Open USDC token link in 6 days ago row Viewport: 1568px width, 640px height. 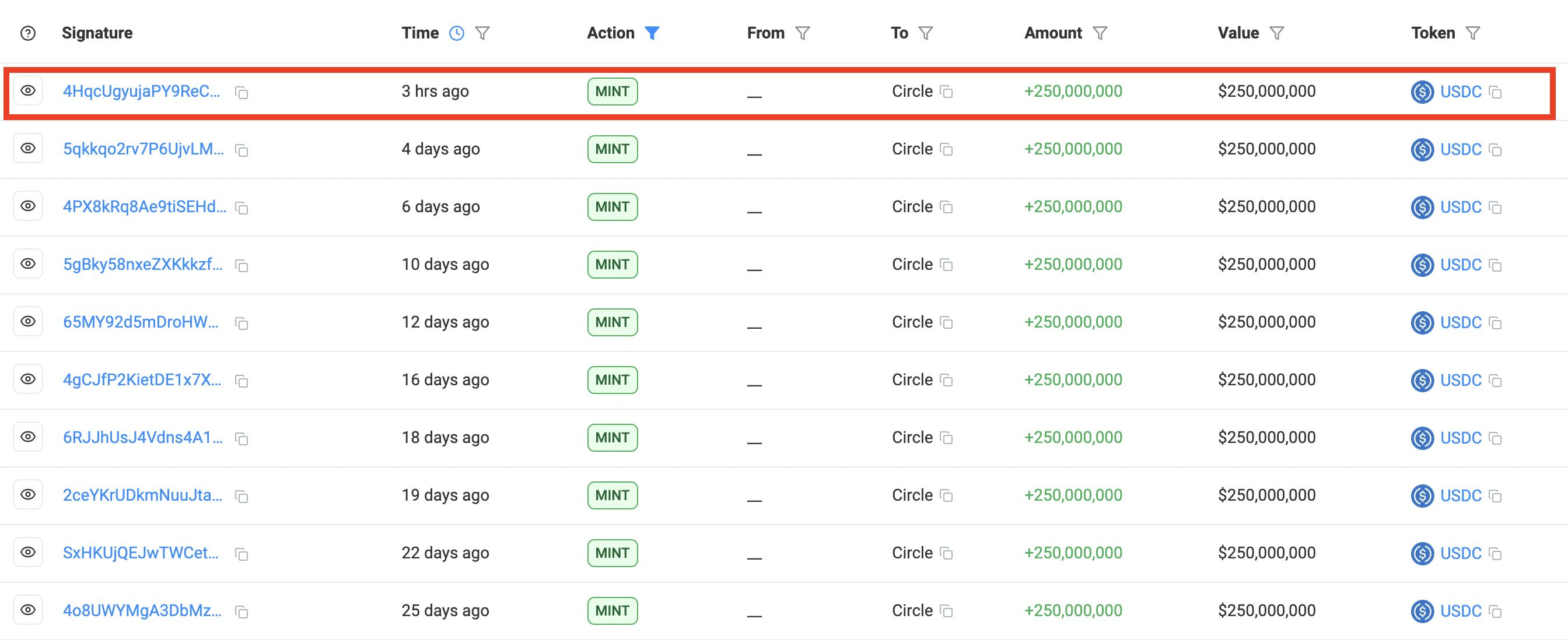pos(1461,208)
